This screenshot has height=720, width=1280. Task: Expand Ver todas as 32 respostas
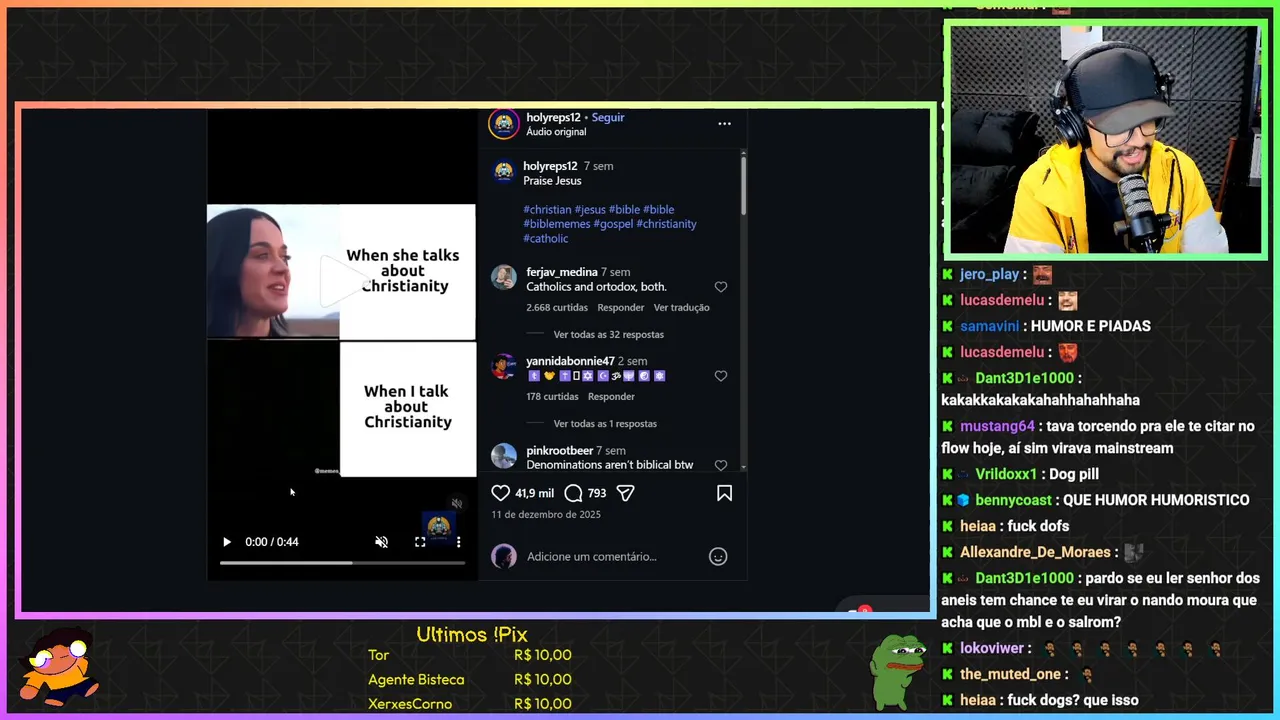click(x=608, y=335)
